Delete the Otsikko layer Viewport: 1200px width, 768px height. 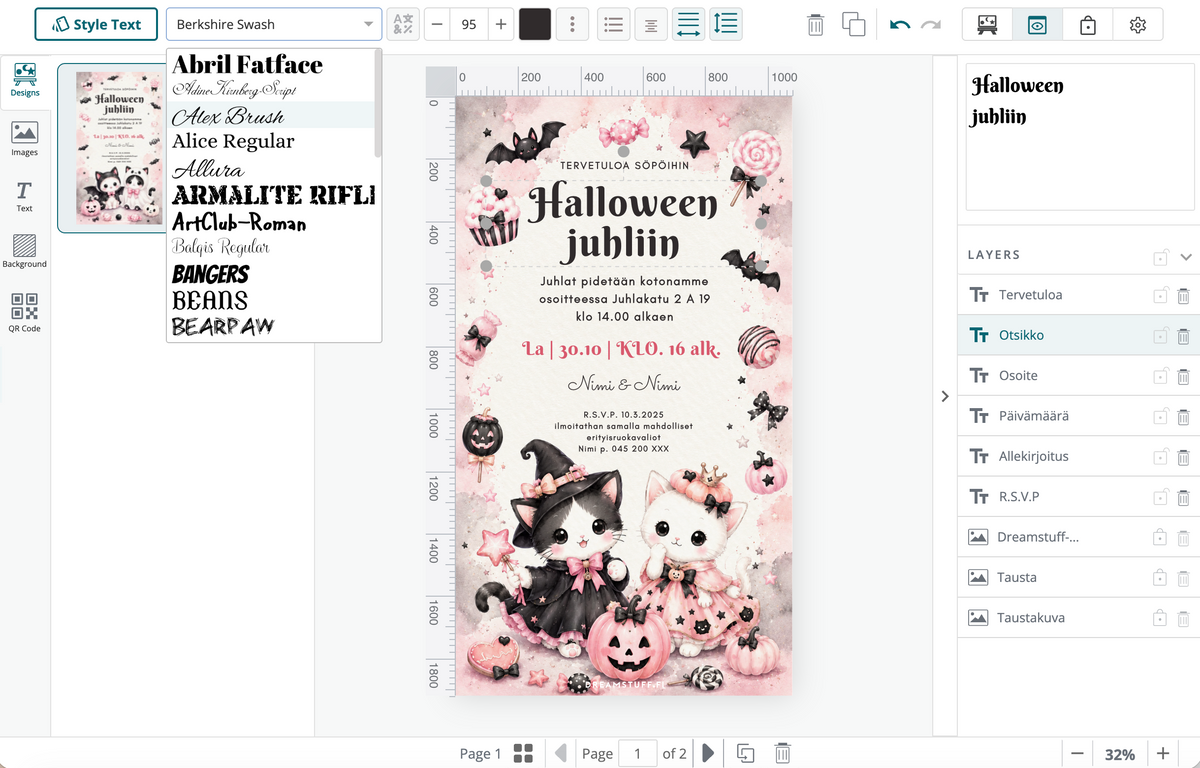coord(1183,336)
